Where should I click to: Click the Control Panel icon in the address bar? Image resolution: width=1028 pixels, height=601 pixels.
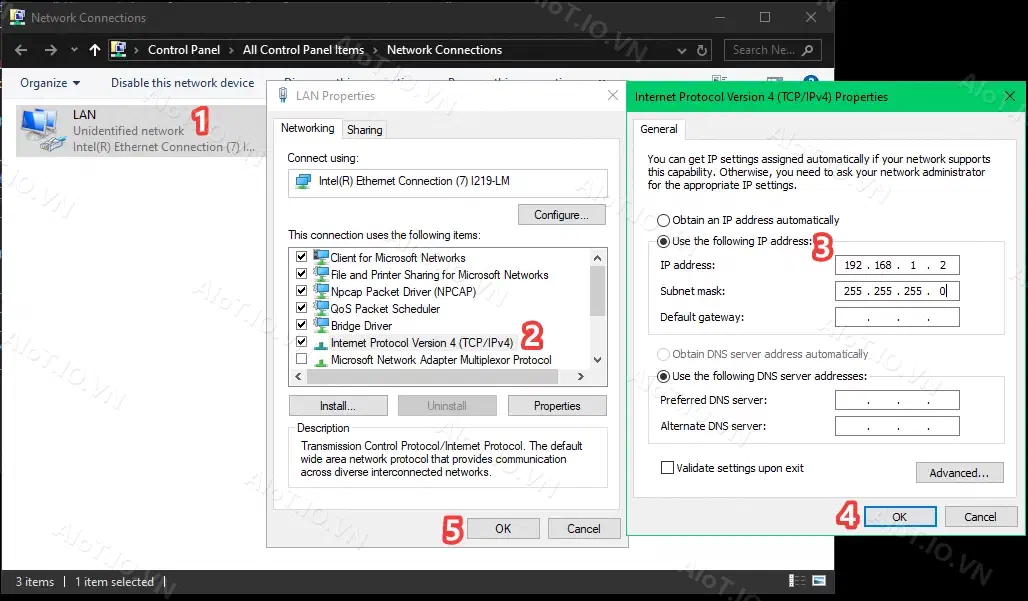(118, 49)
